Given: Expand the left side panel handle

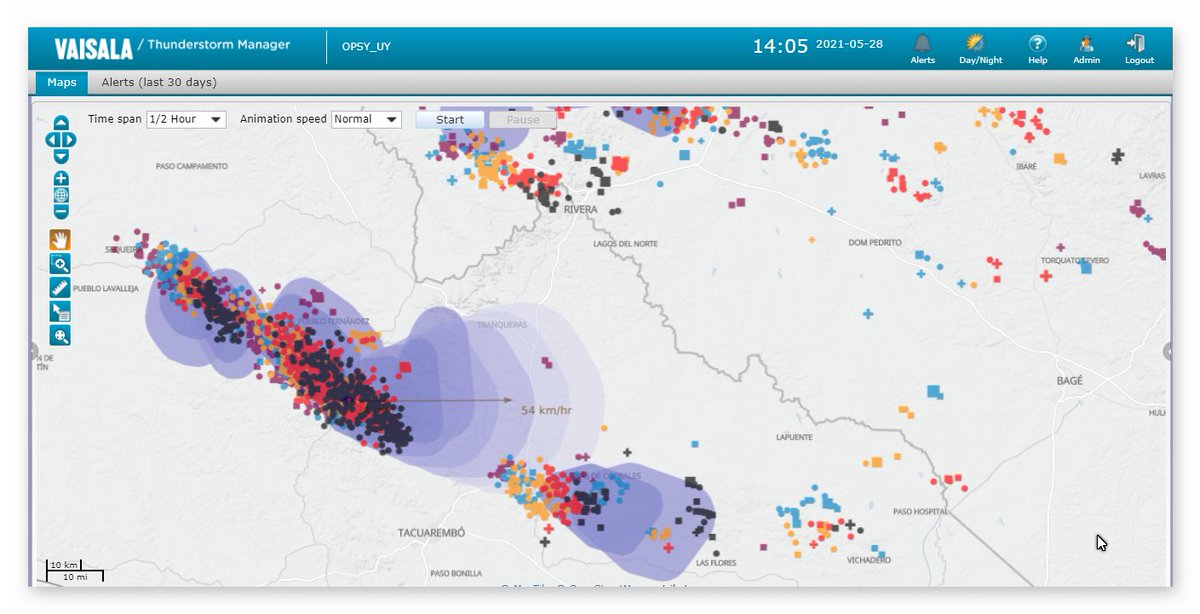Looking at the screenshot, I should [33, 351].
